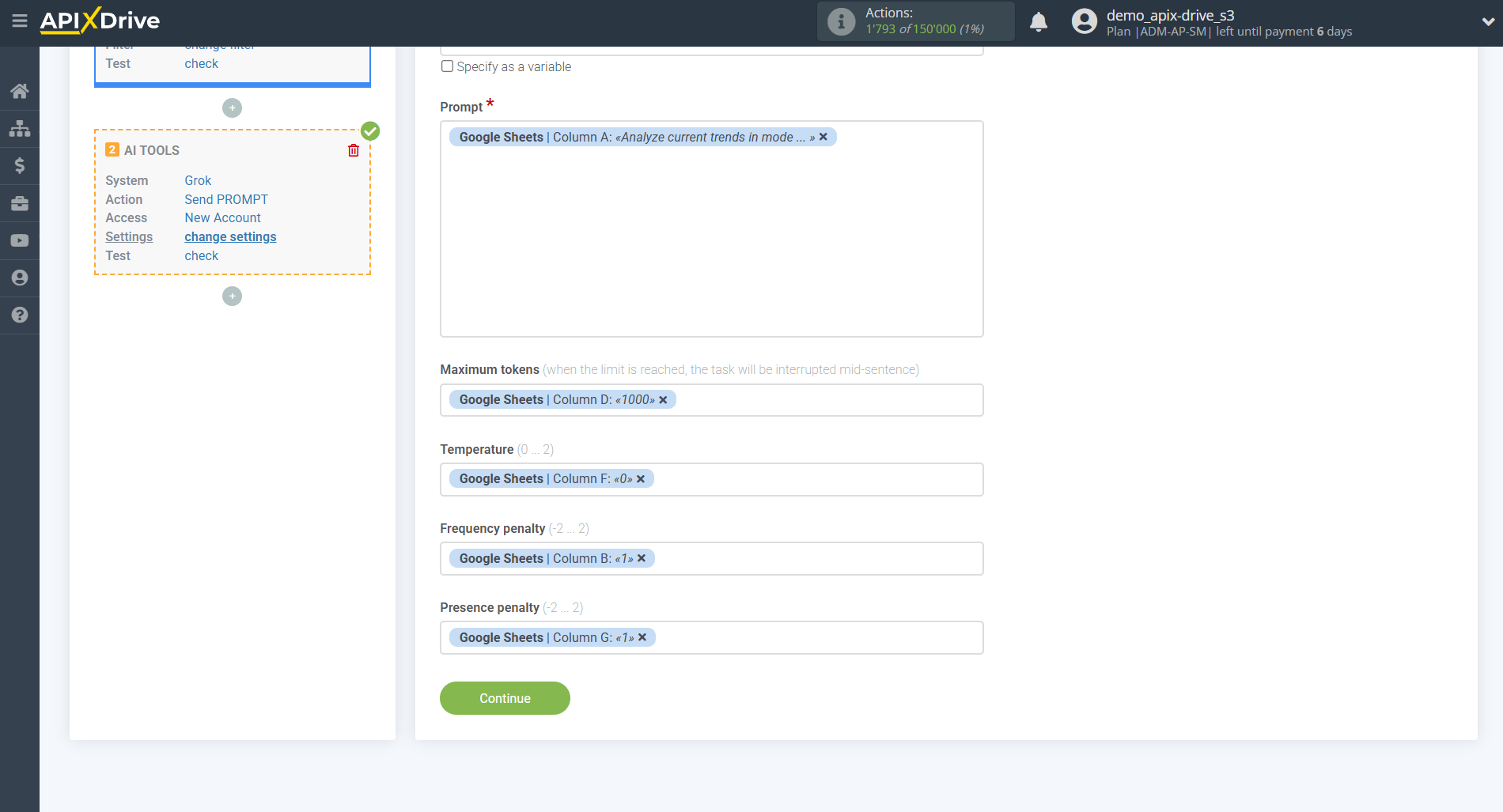Click the add step plus button below AI TOOLS
The height and width of the screenshot is (812, 1503).
(232, 296)
